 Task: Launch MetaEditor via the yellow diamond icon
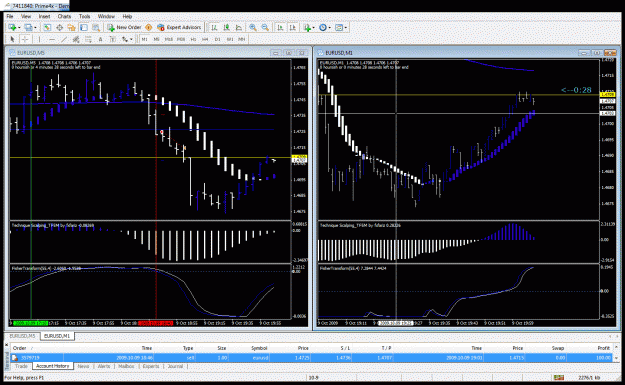point(148,28)
